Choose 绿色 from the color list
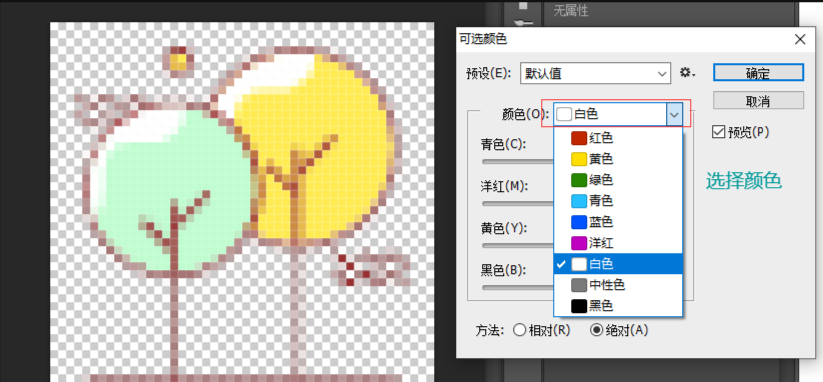The image size is (823, 382). (618, 179)
